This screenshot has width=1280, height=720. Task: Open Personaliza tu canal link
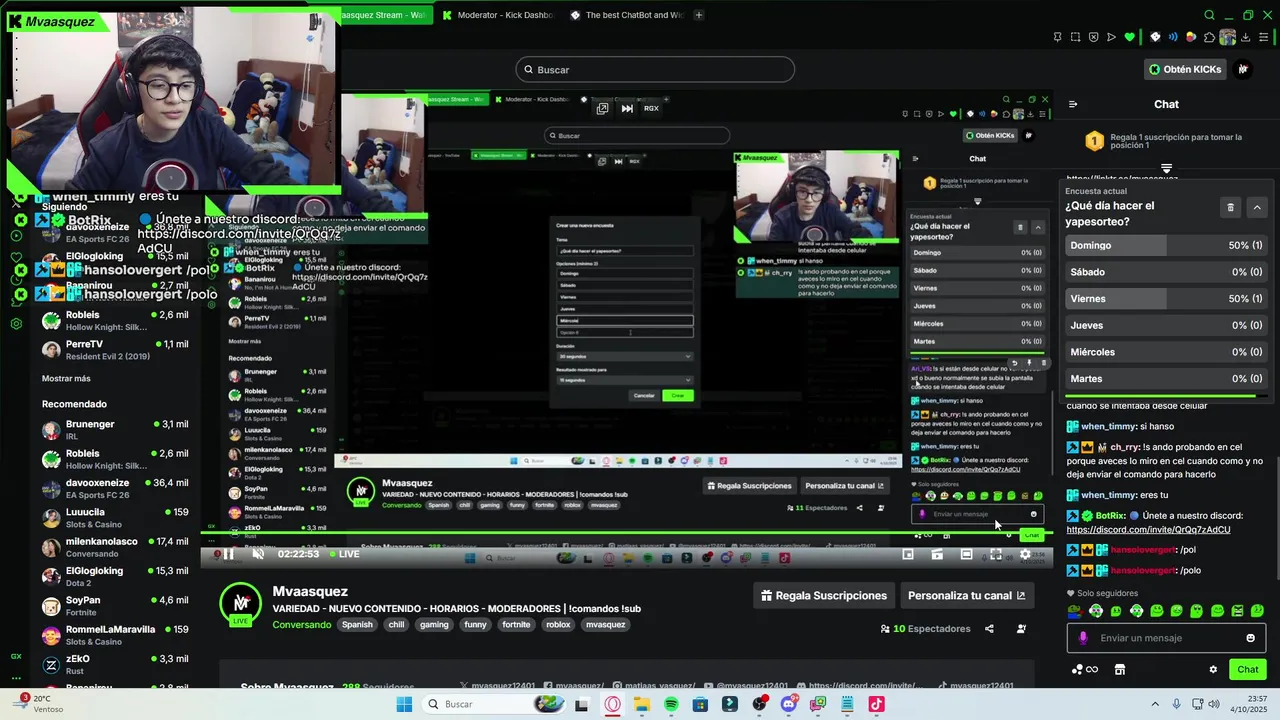click(966, 596)
